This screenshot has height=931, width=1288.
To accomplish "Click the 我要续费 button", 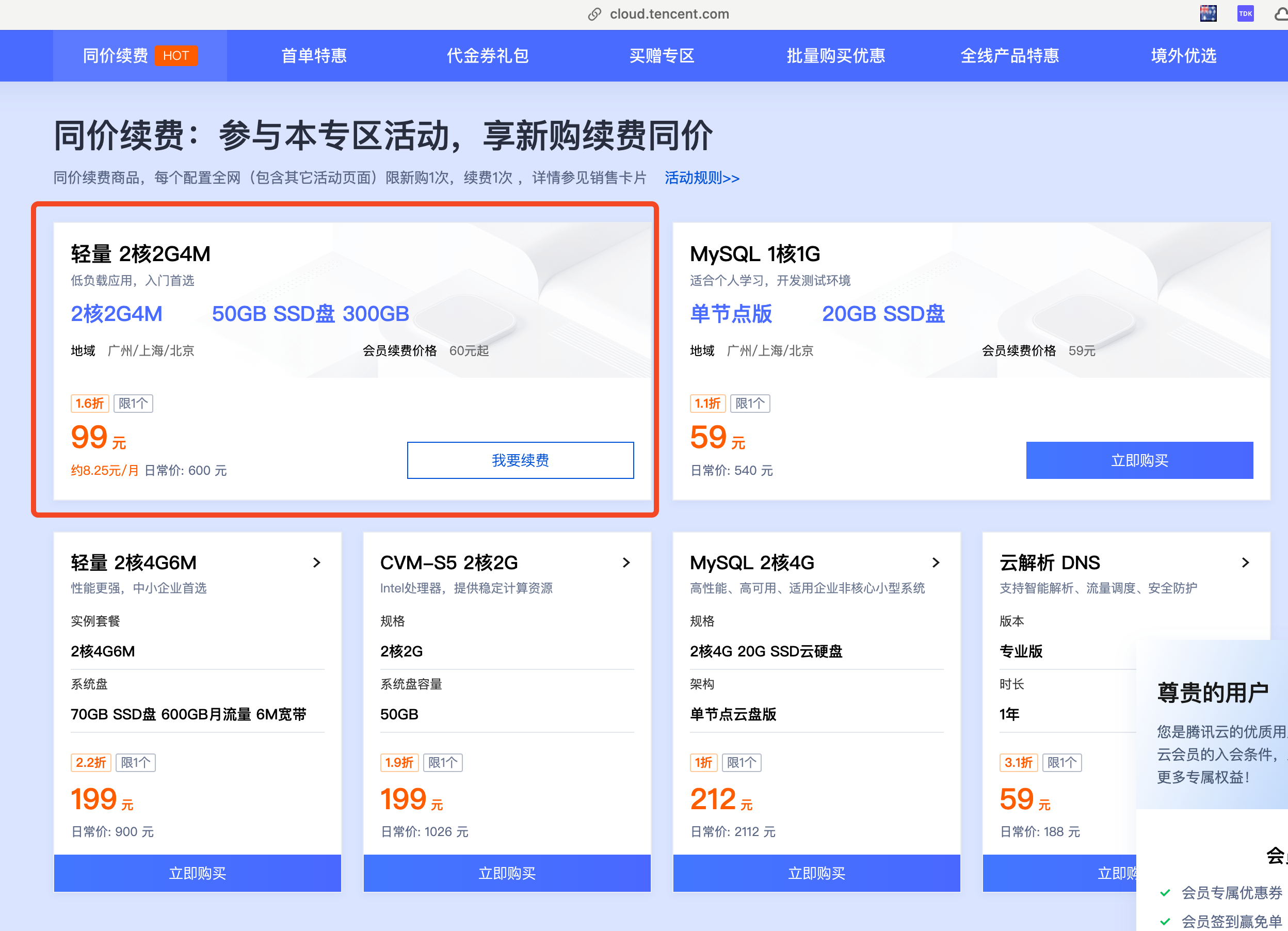I will coord(520,460).
